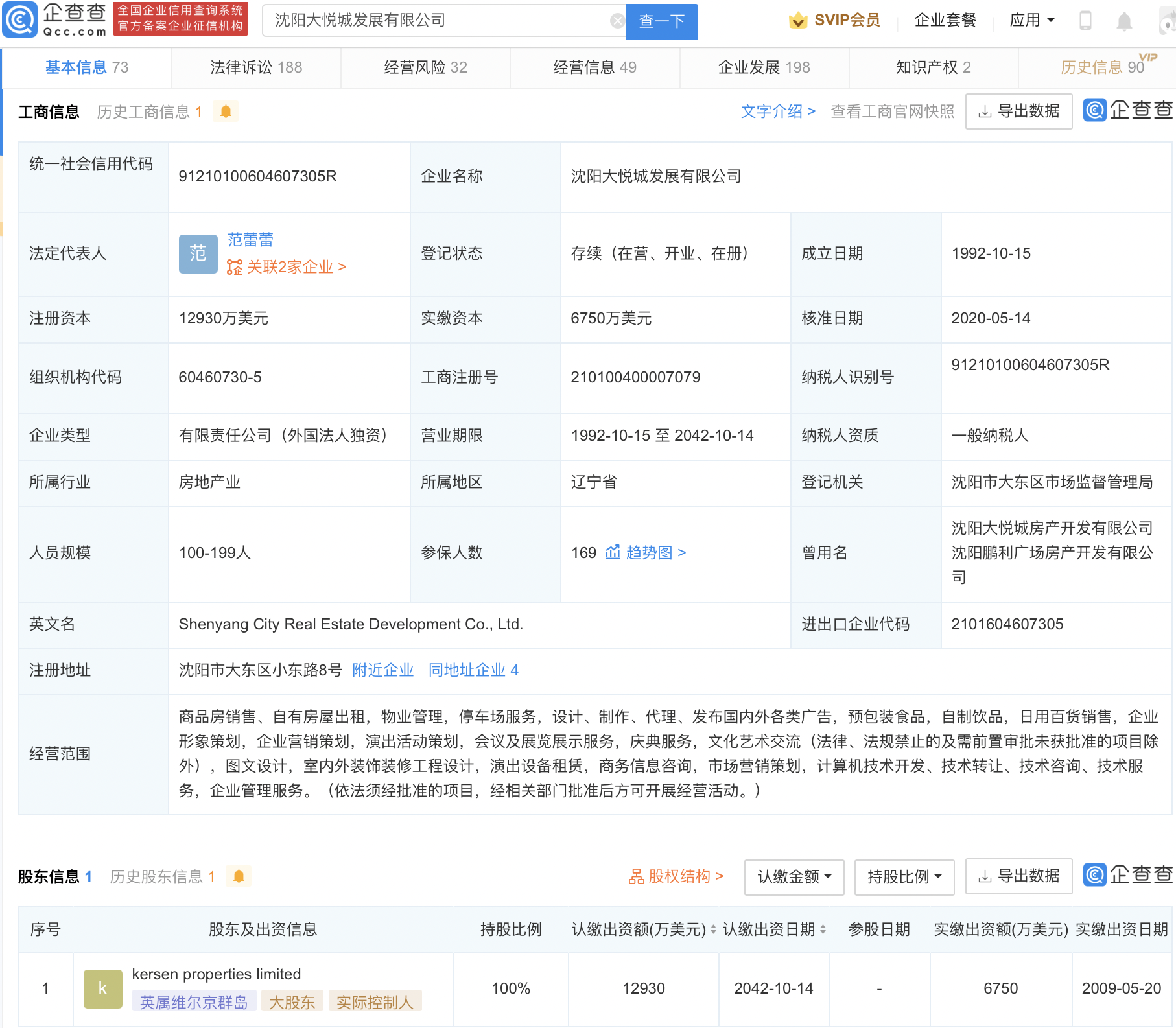This screenshot has width=1176, height=1028.
Task: Open the 趋势图 chart icon
Action: (613, 552)
